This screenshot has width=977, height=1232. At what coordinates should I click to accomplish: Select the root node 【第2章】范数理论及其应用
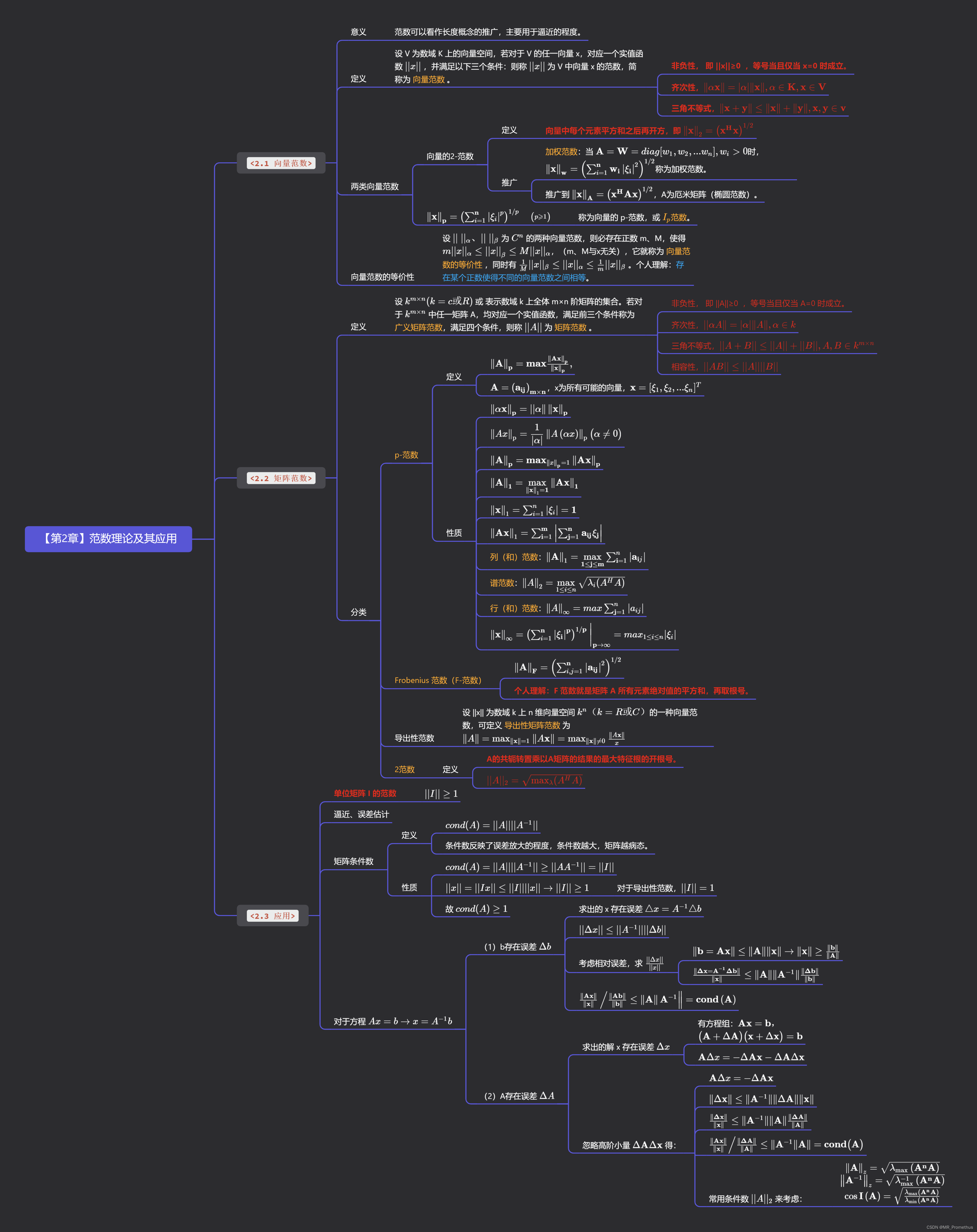(108, 539)
